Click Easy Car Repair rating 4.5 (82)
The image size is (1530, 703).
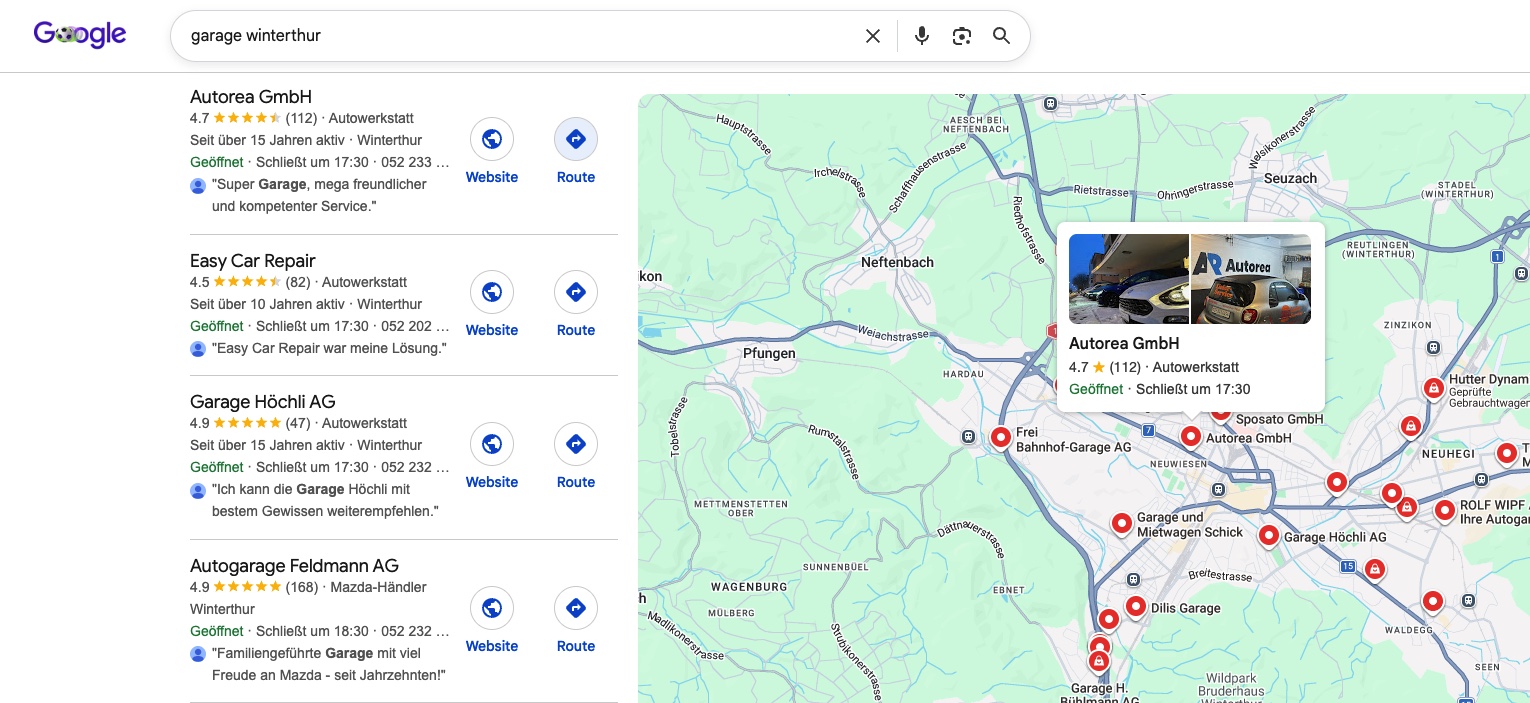pos(250,282)
